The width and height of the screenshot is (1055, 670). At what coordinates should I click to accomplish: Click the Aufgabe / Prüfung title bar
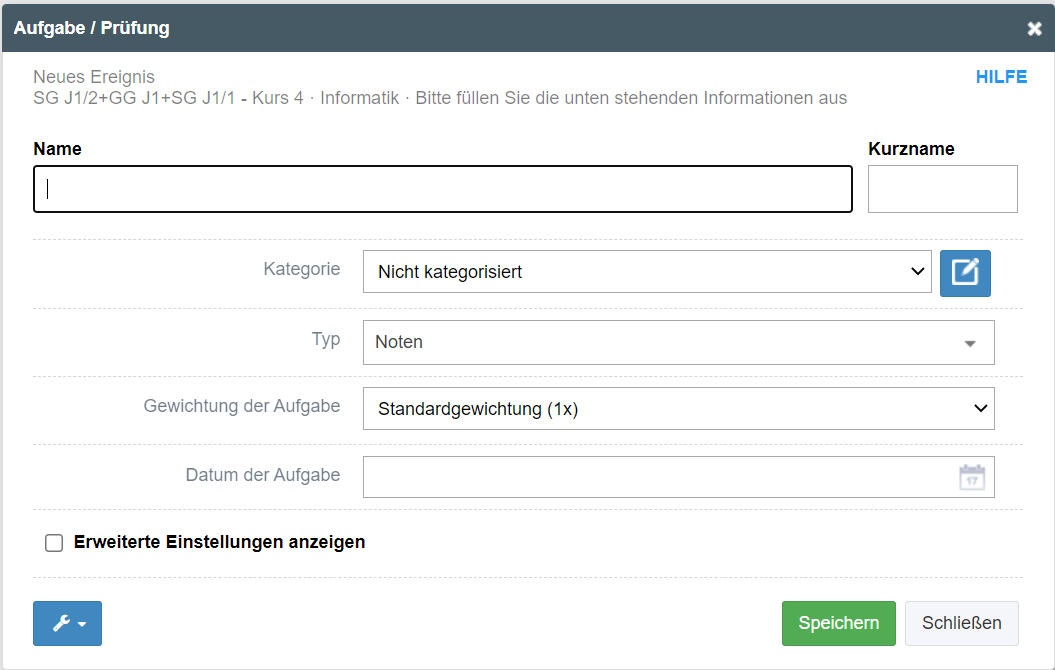pyautogui.click(x=90, y=27)
